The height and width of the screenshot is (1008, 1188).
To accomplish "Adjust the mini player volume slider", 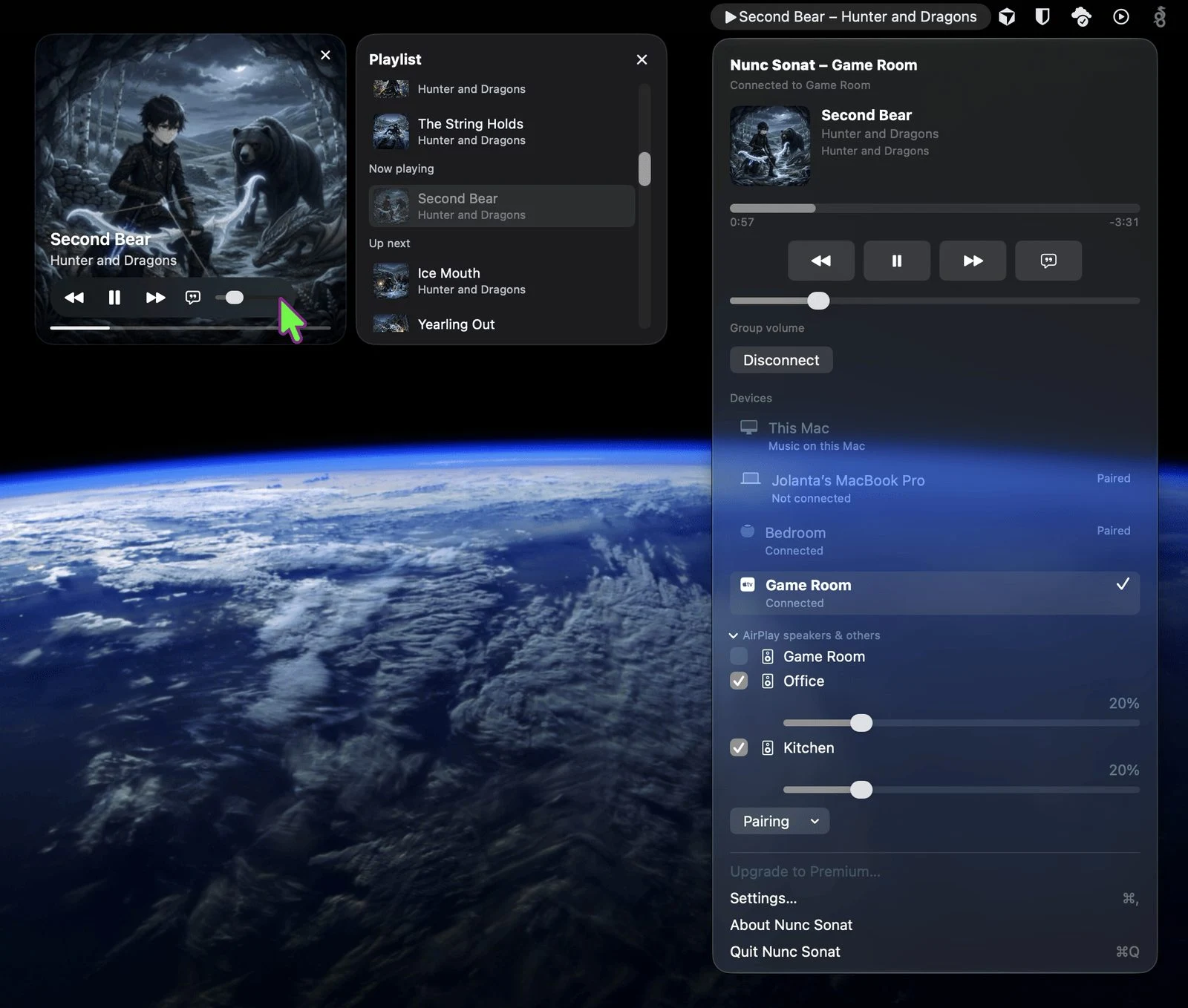I will pyautogui.click(x=234, y=298).
